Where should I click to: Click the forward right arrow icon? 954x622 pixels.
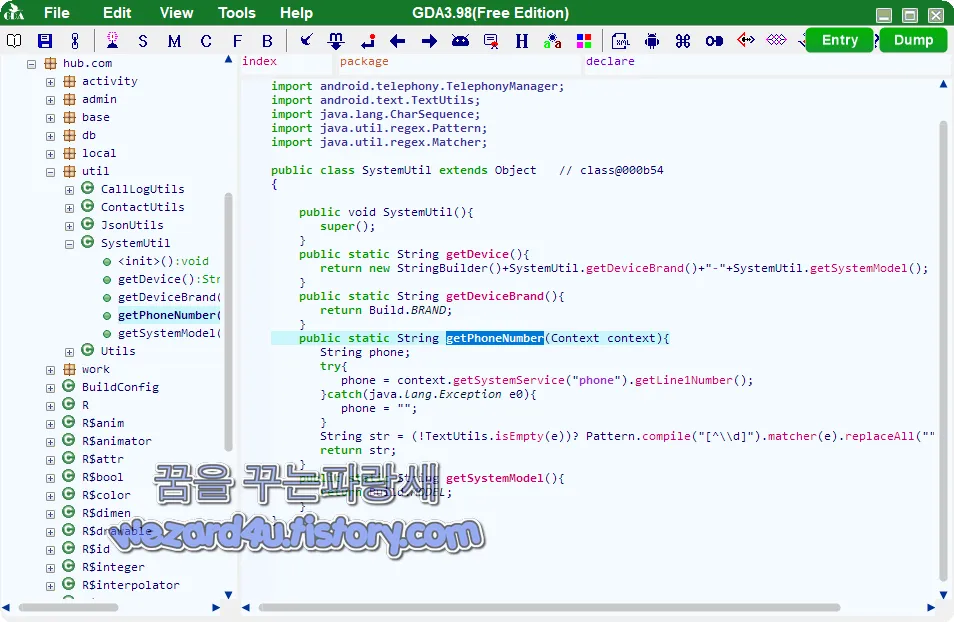430,41
